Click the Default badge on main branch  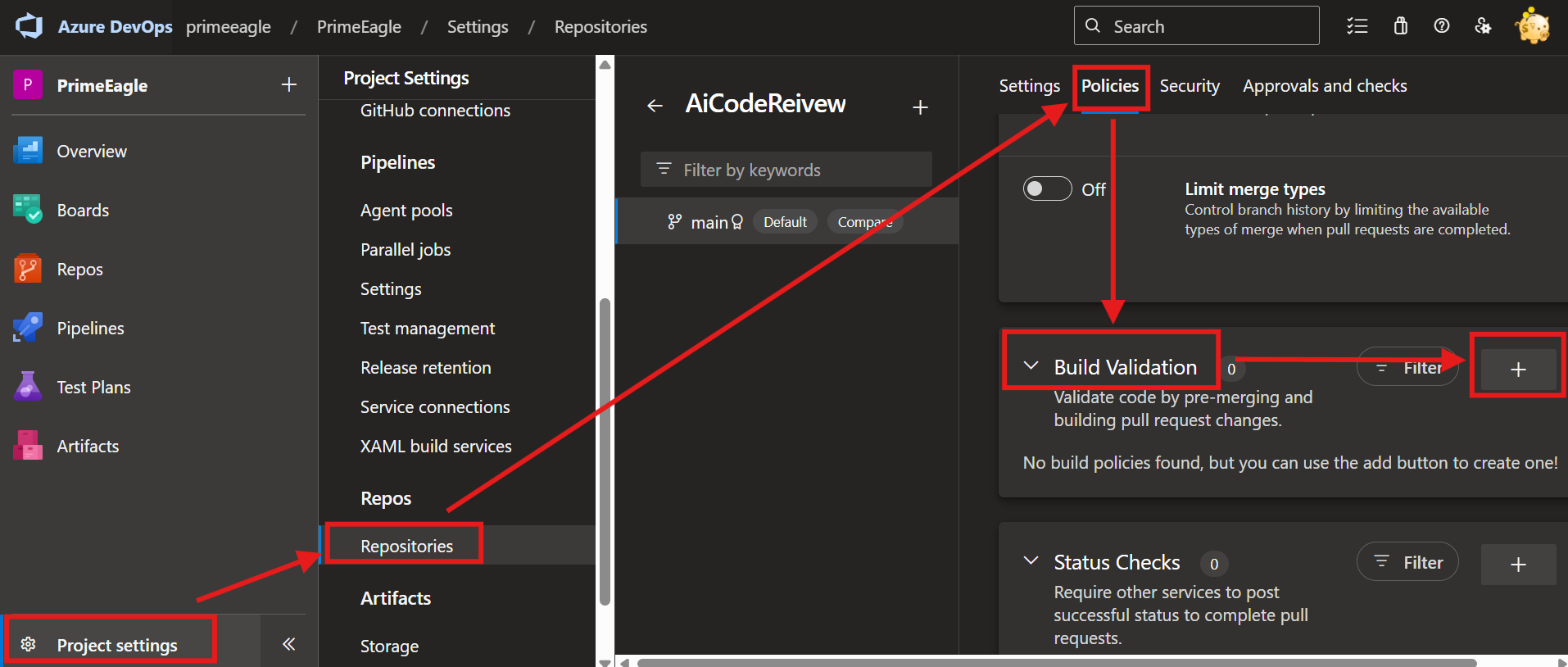click(x=785, y=222)
